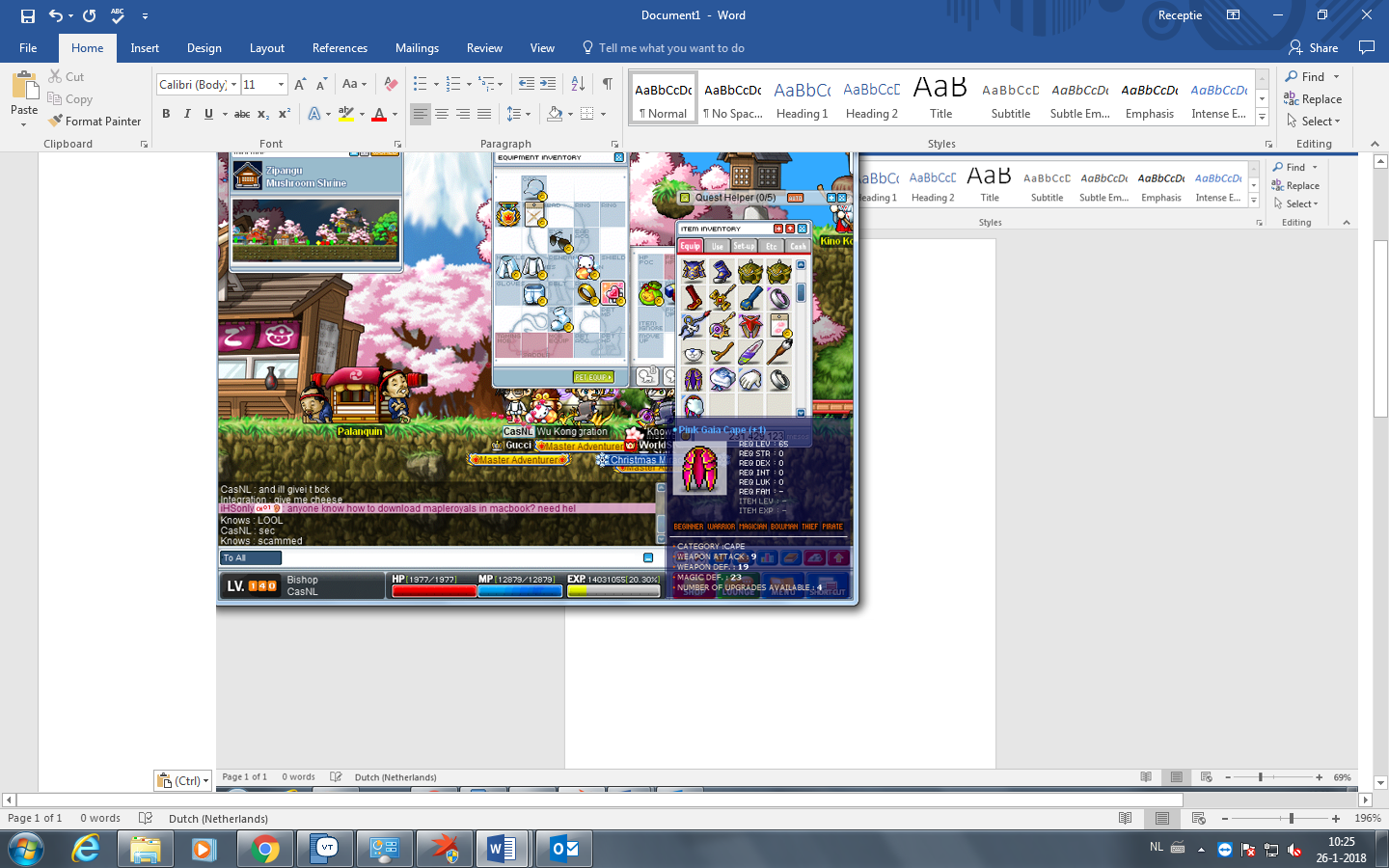
Task: Open proofing errors icon in status bar
Action: click(x=146, y=818)
